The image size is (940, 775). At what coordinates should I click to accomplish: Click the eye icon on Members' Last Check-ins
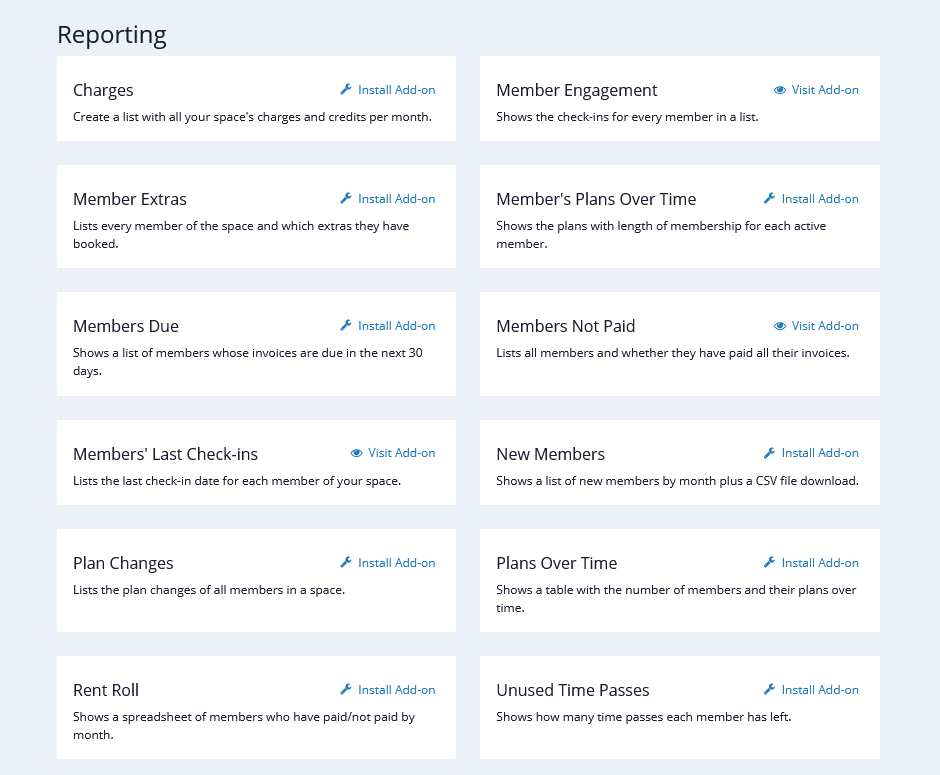tap(356, 452)
